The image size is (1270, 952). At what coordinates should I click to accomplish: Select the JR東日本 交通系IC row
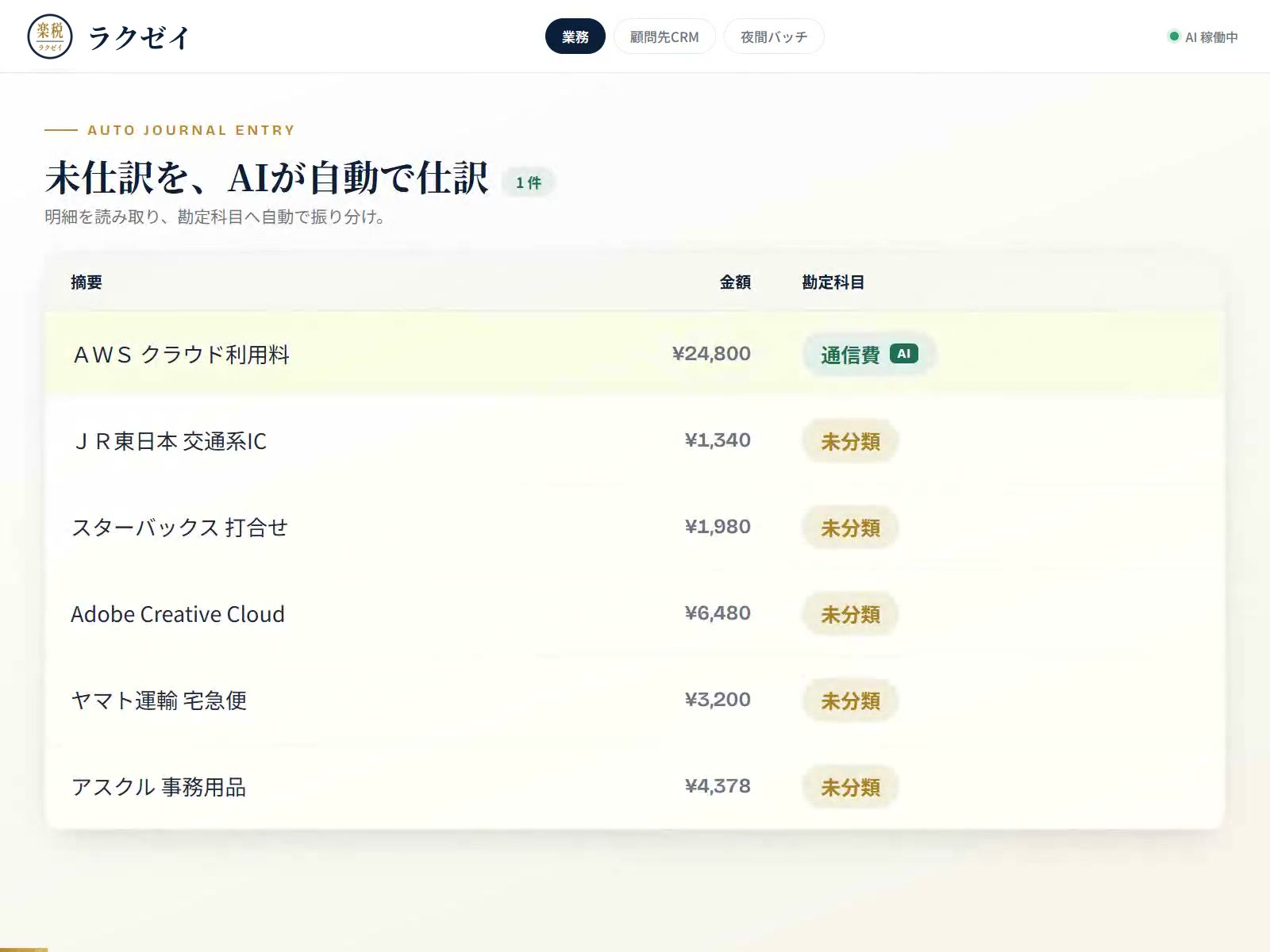tap(635, 440)
